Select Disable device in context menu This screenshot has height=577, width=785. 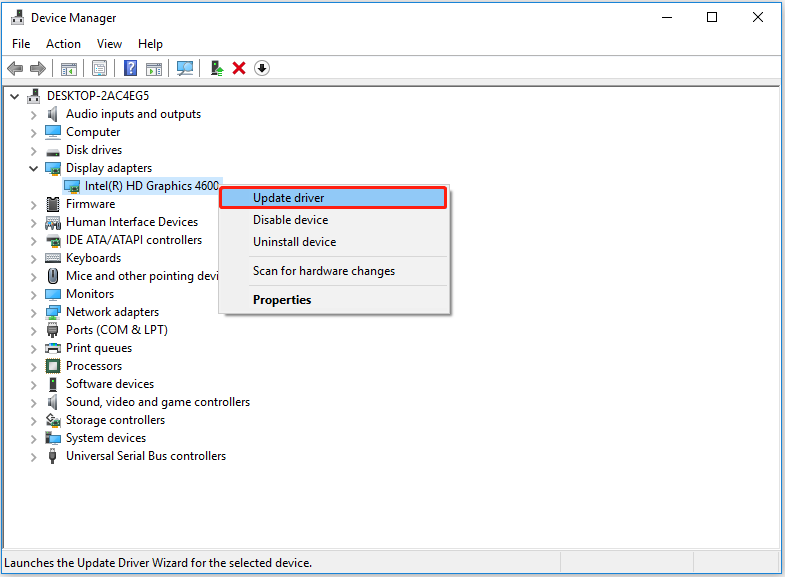pyautogui.click(x=290, y=220)
